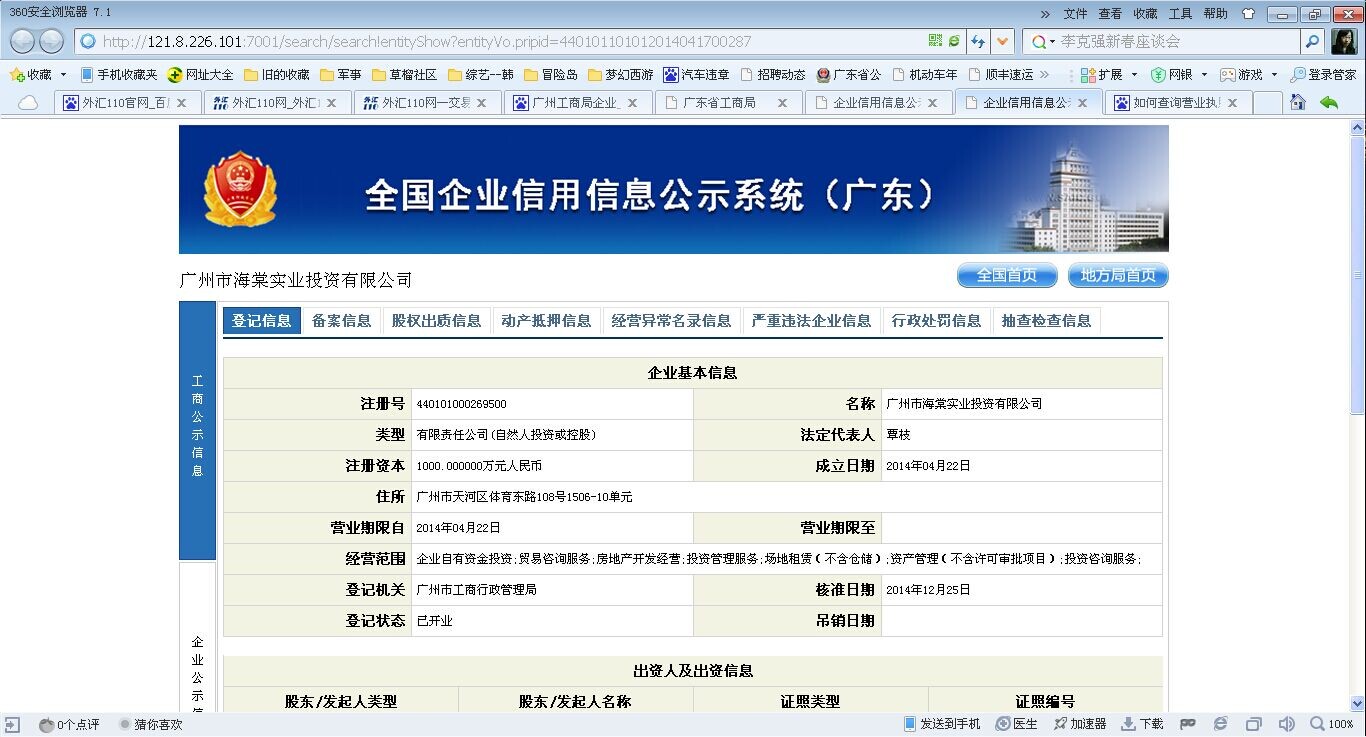Expand more bookmarks chevron after 顺丰速运
1366x737 pixels.
(1045, 75)
